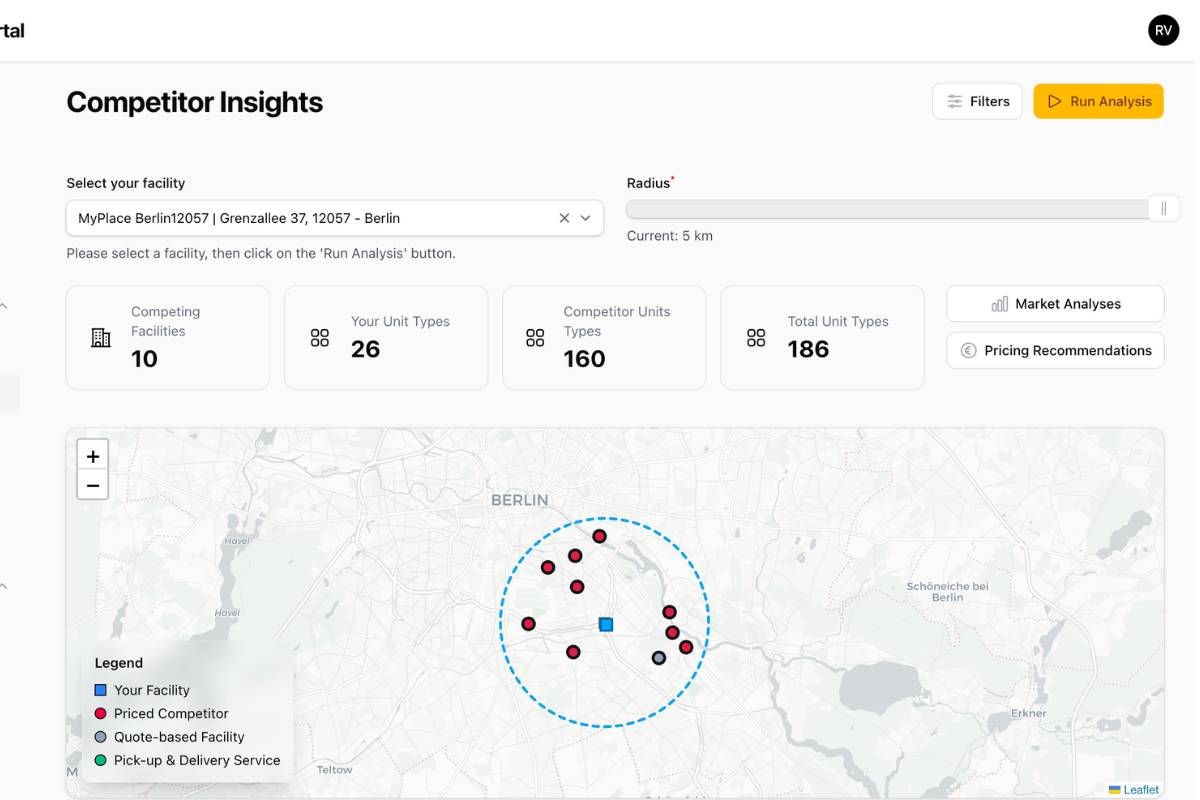The width and height of the screenshot is (1200, 800).
Task: Open the RV user profile menu
Action: click(x=1163, y=30)
